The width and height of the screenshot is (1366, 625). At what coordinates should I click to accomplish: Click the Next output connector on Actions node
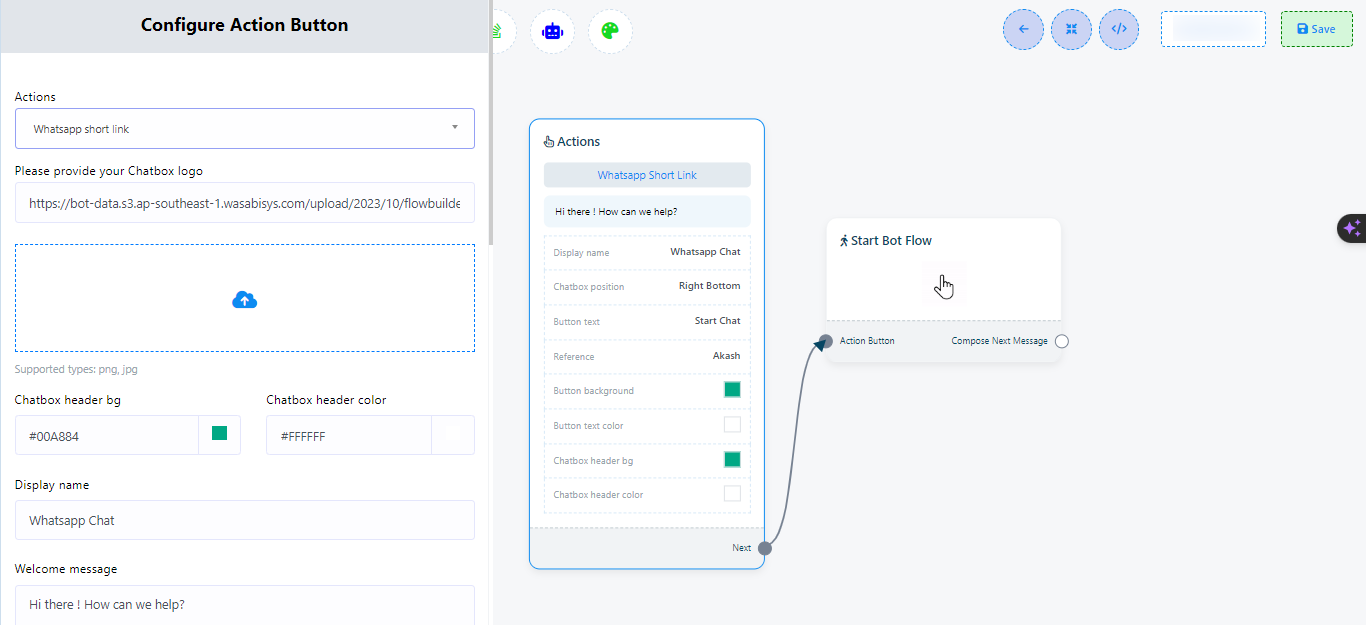(x=765, y=548)
